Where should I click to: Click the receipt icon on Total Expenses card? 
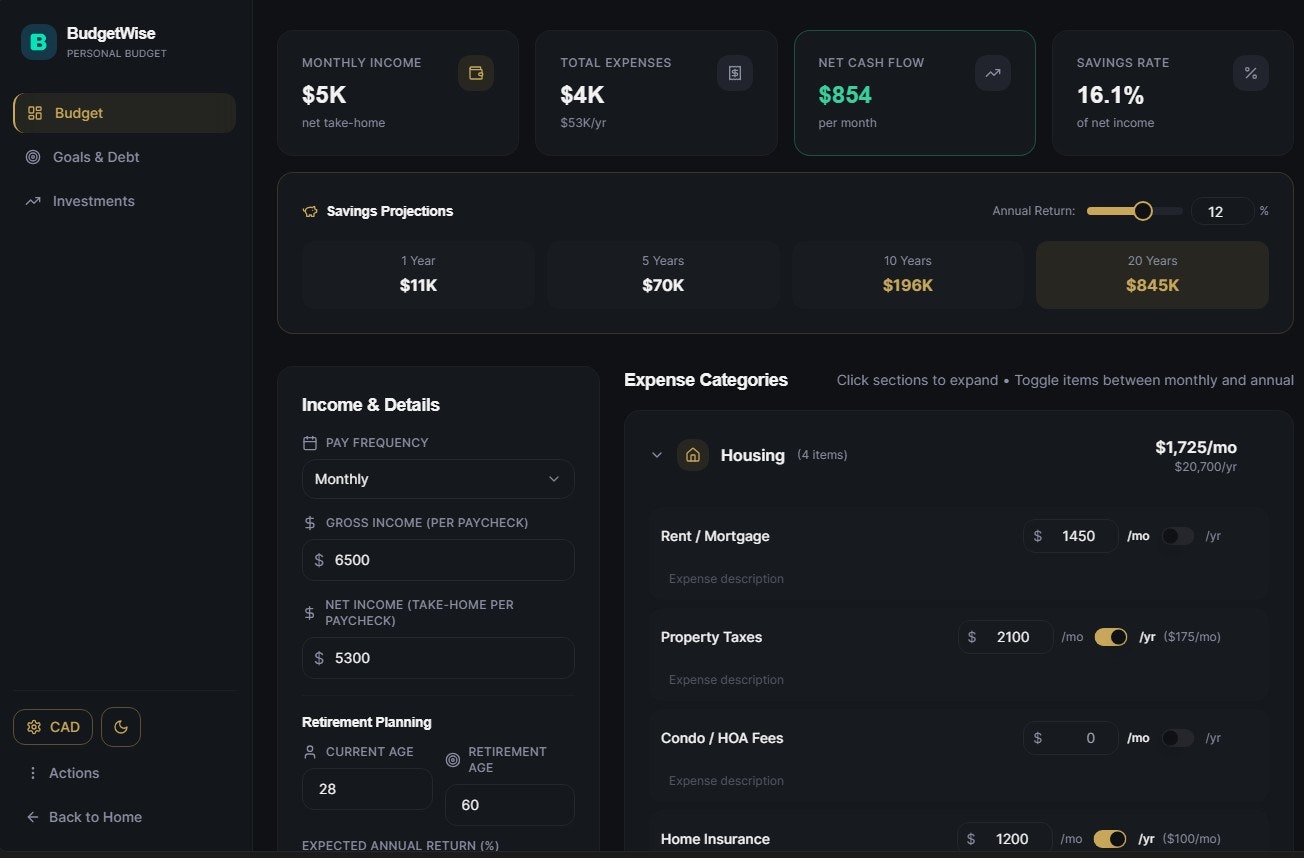[x=734, y=72]
